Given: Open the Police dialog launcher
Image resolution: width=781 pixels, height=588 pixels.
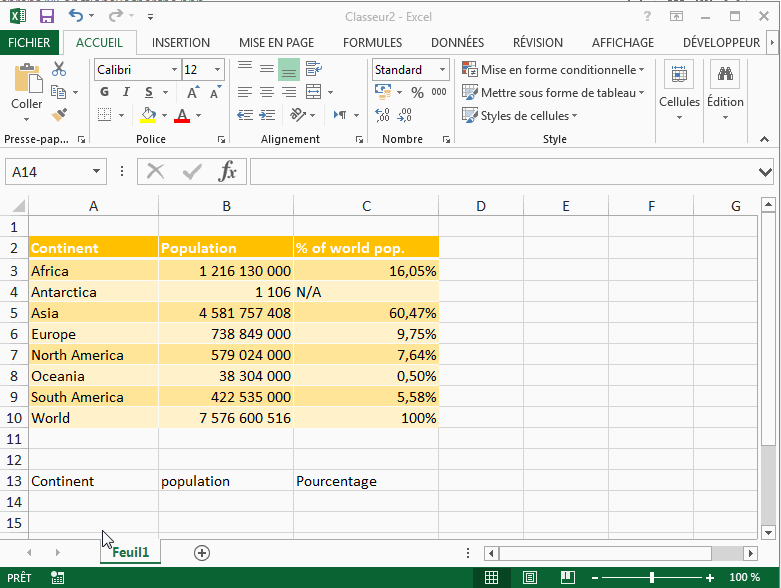Looking at the screenshot, I should click(x=221, y=140).
